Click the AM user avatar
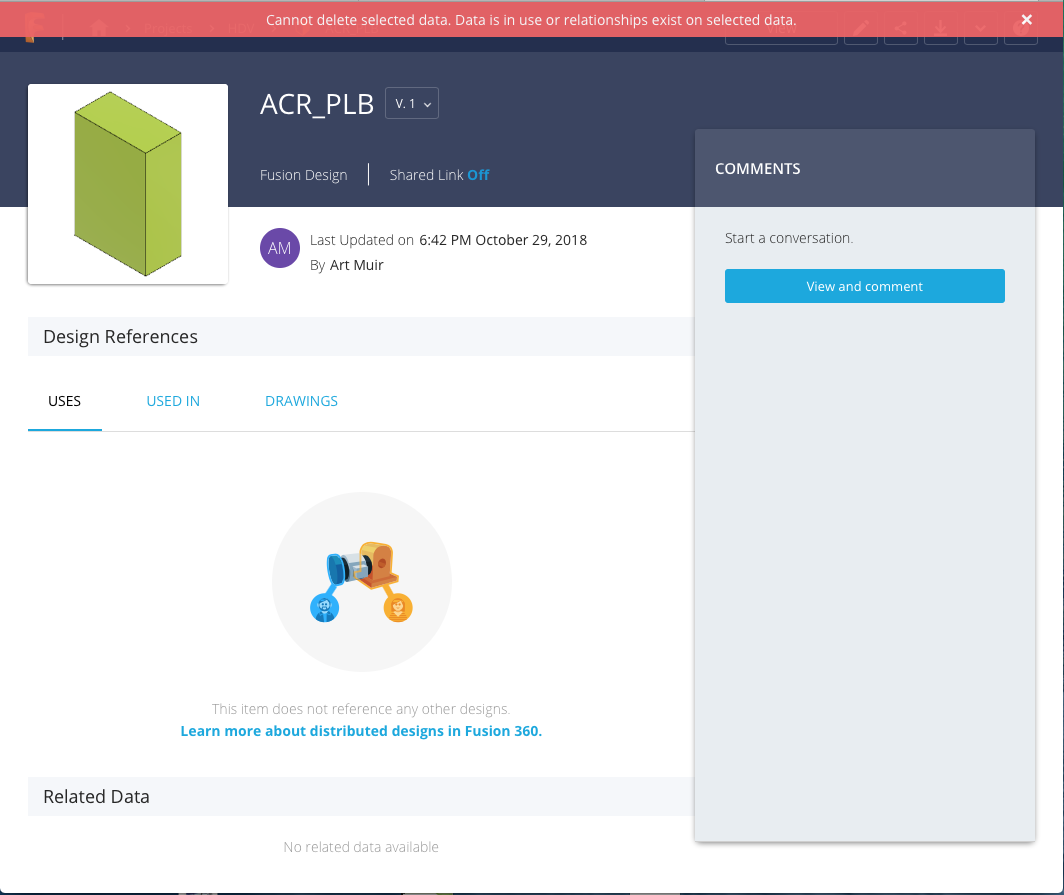The height and width of the screenshot is (895, 1064). [280, 248]
